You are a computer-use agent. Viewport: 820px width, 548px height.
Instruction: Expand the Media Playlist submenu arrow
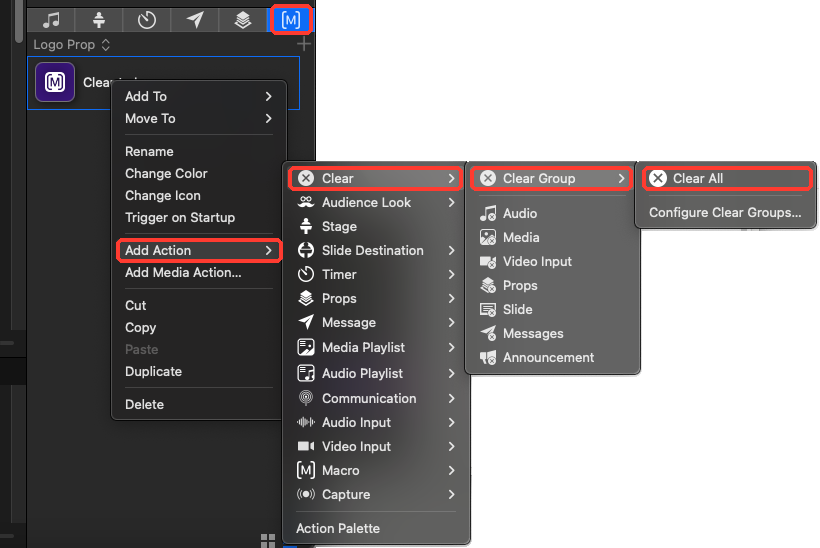pyautogui.click(x=451, y=347)
